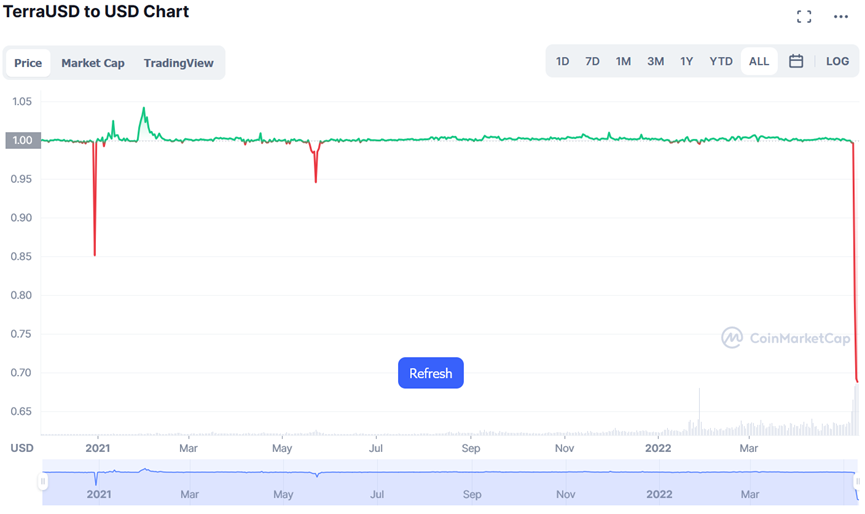Click the CoinMarketCap watermark logo

click(x=788, y=338)
